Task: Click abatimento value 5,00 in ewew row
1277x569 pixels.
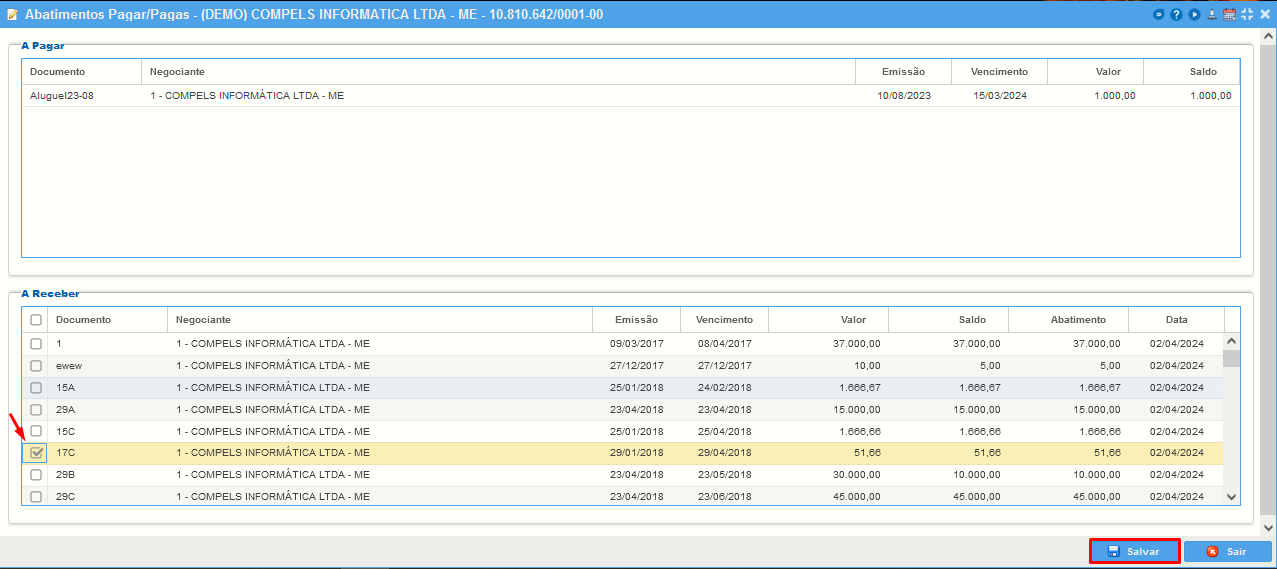Action: pos(1110,365)
